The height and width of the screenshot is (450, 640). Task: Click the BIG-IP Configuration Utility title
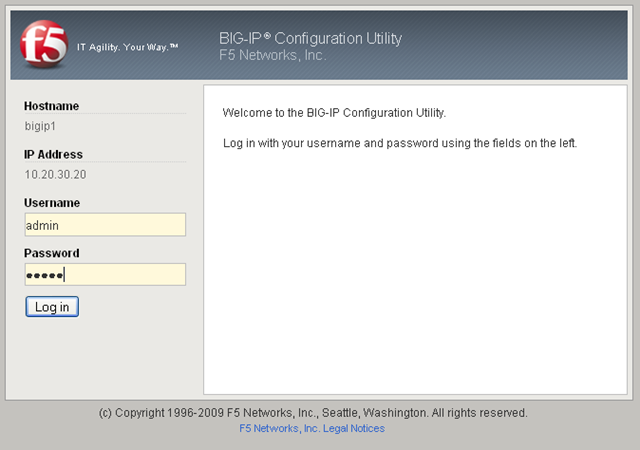(310, 39)
